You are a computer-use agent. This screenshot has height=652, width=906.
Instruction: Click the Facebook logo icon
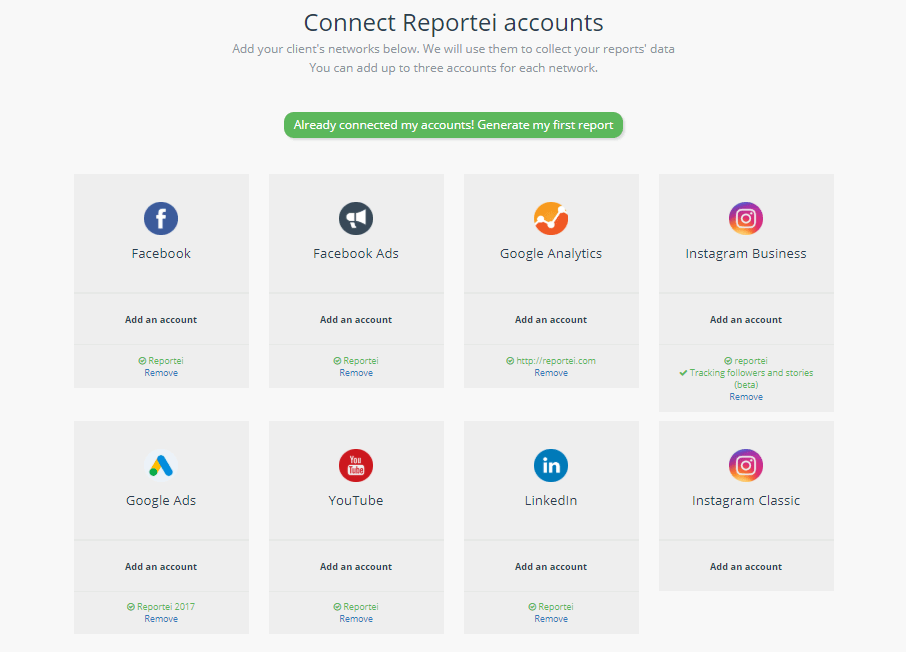161,218
